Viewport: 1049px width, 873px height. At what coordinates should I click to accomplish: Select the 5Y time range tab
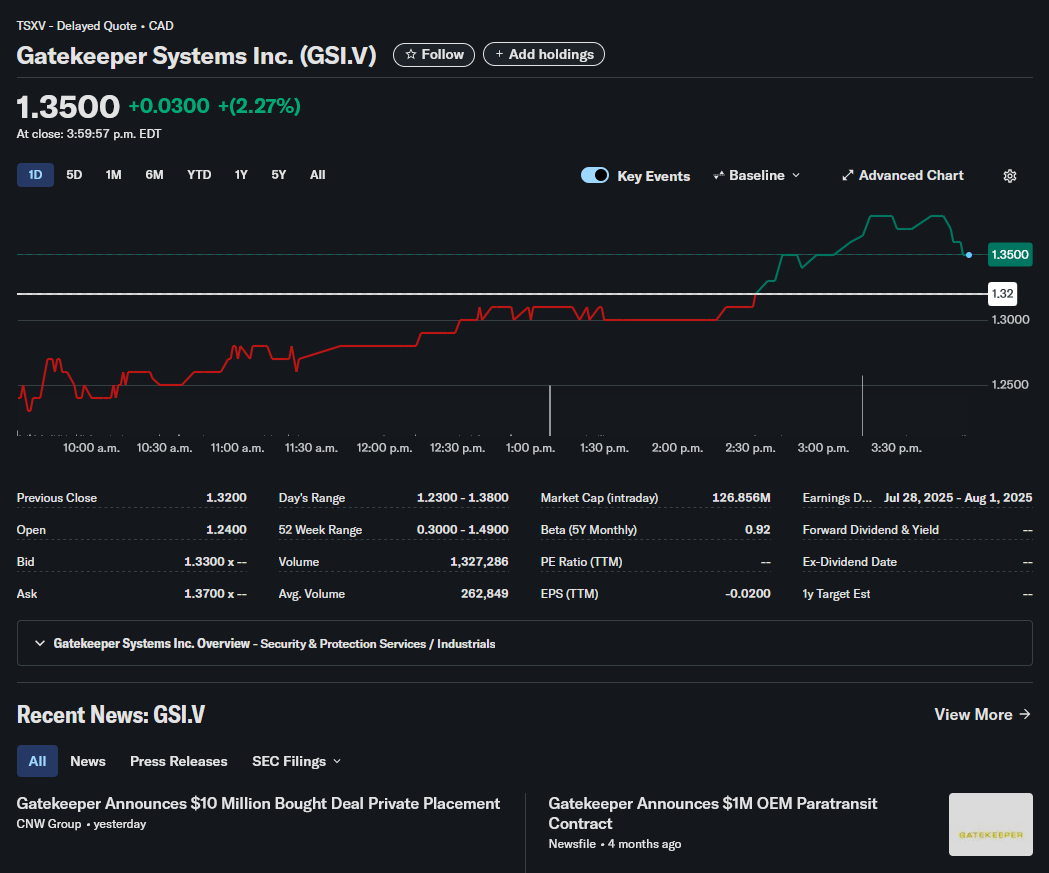(279, 175)
